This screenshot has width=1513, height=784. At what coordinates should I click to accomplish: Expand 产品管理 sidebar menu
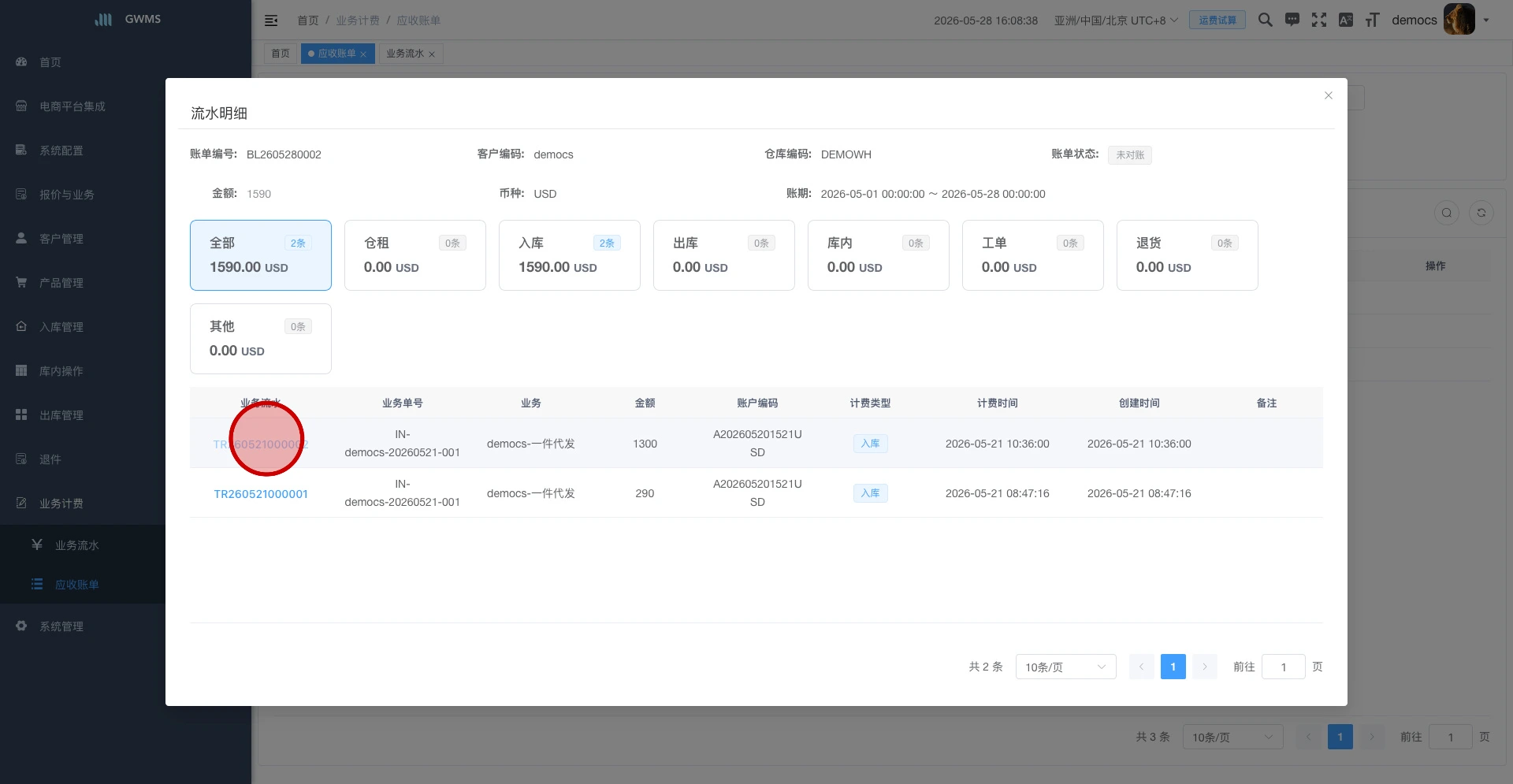pos(61,283)
